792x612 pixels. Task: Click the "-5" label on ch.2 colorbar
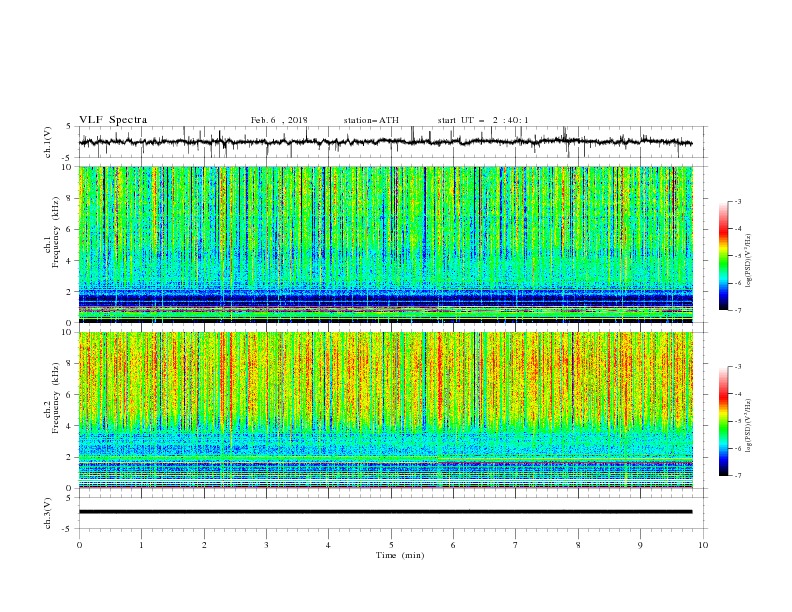[x=738, y=421]
